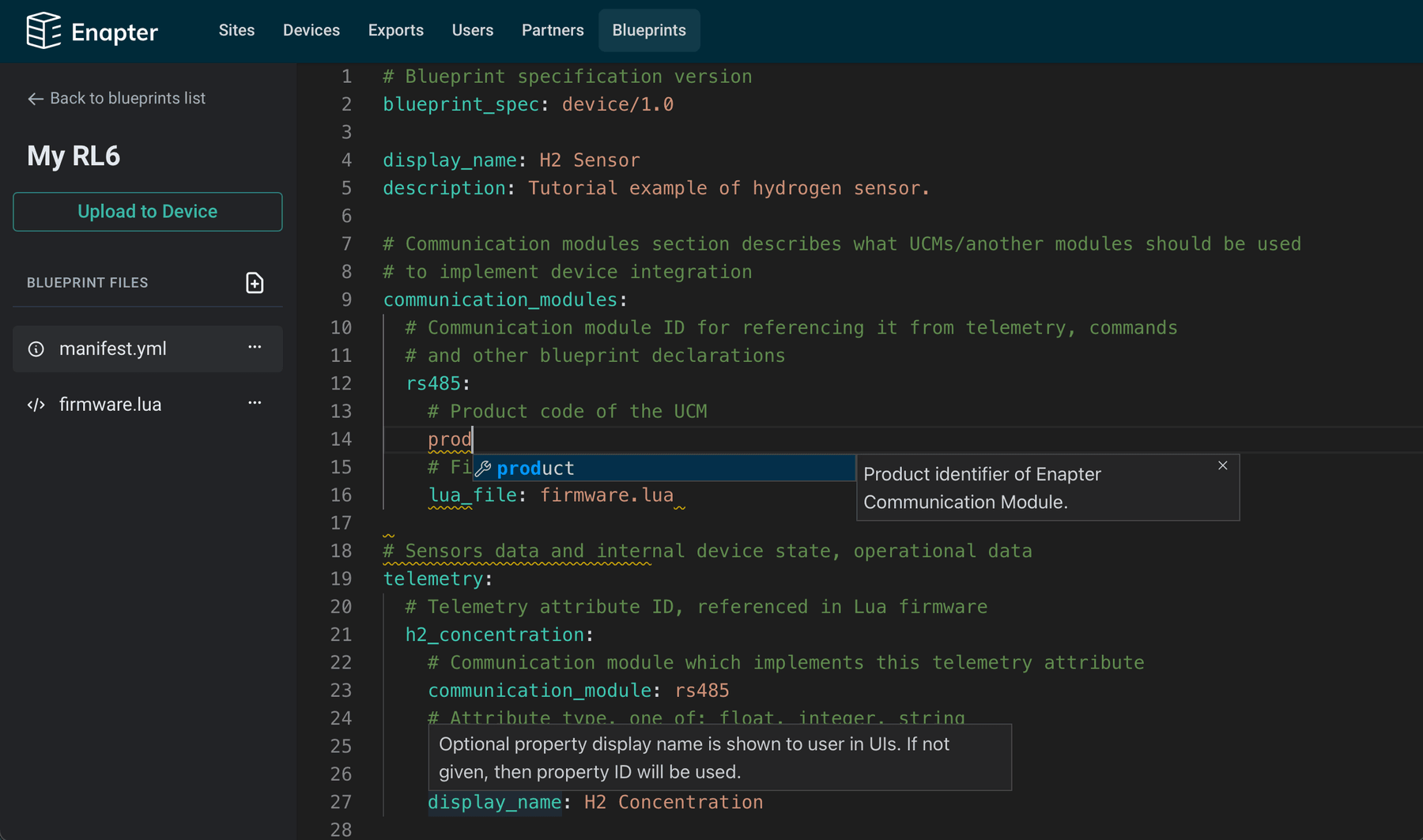Click the info icon beside manifest.yml
Viewport: 1423px width, 840px height.
pyautogui.click(x=36, y=348)
